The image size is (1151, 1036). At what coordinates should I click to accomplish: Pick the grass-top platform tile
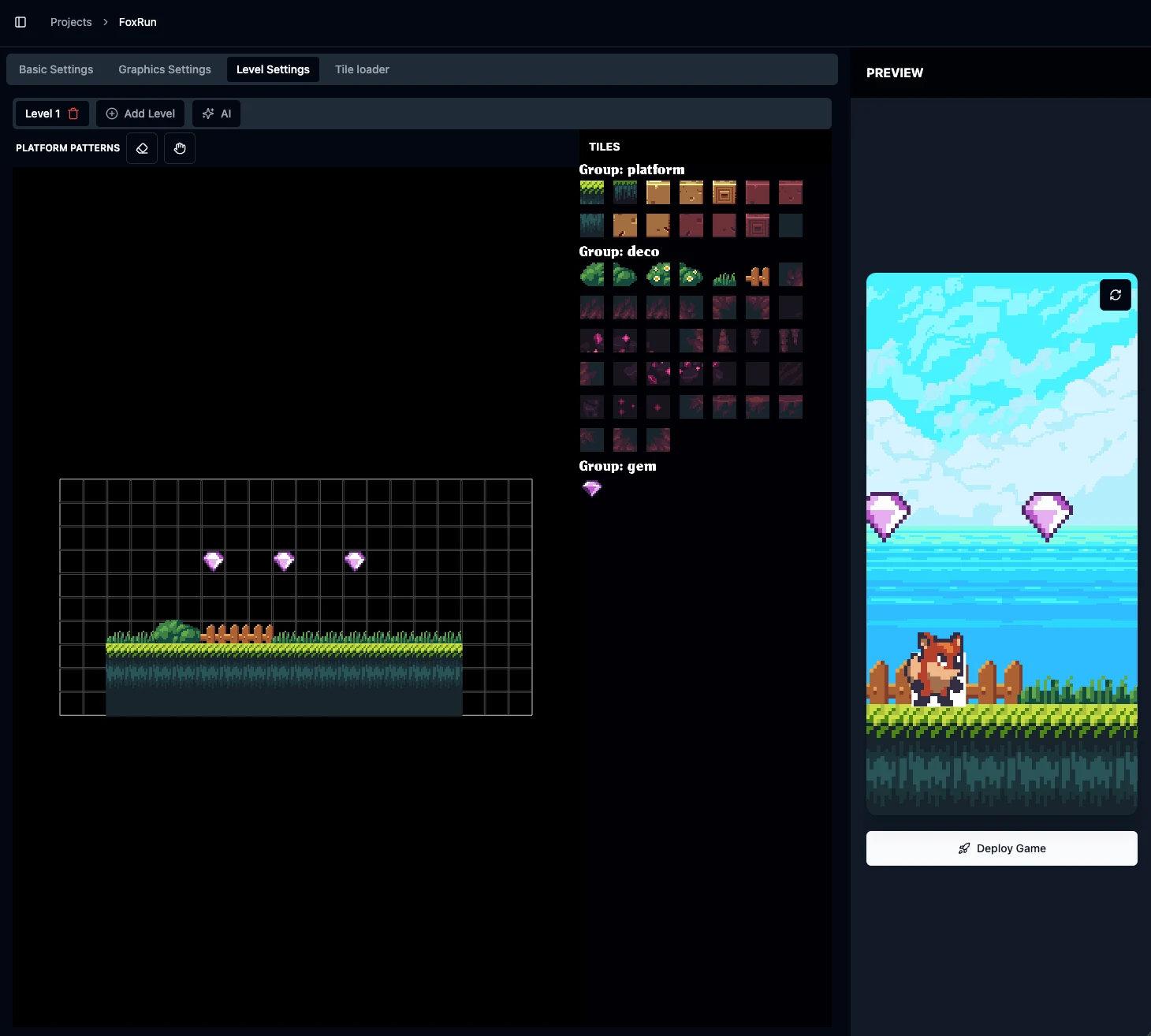(x=592, y=192)
